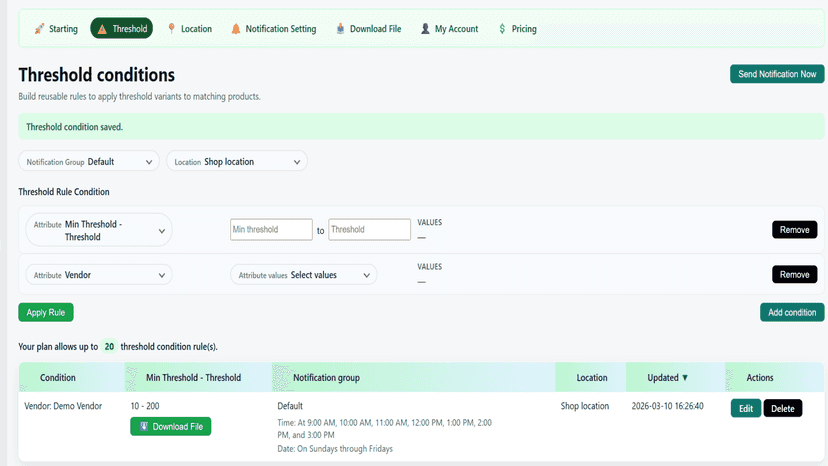This screenshot has width=828, height=466.
Task: Focus the Min threshold input field
Action: coord(271,229)
